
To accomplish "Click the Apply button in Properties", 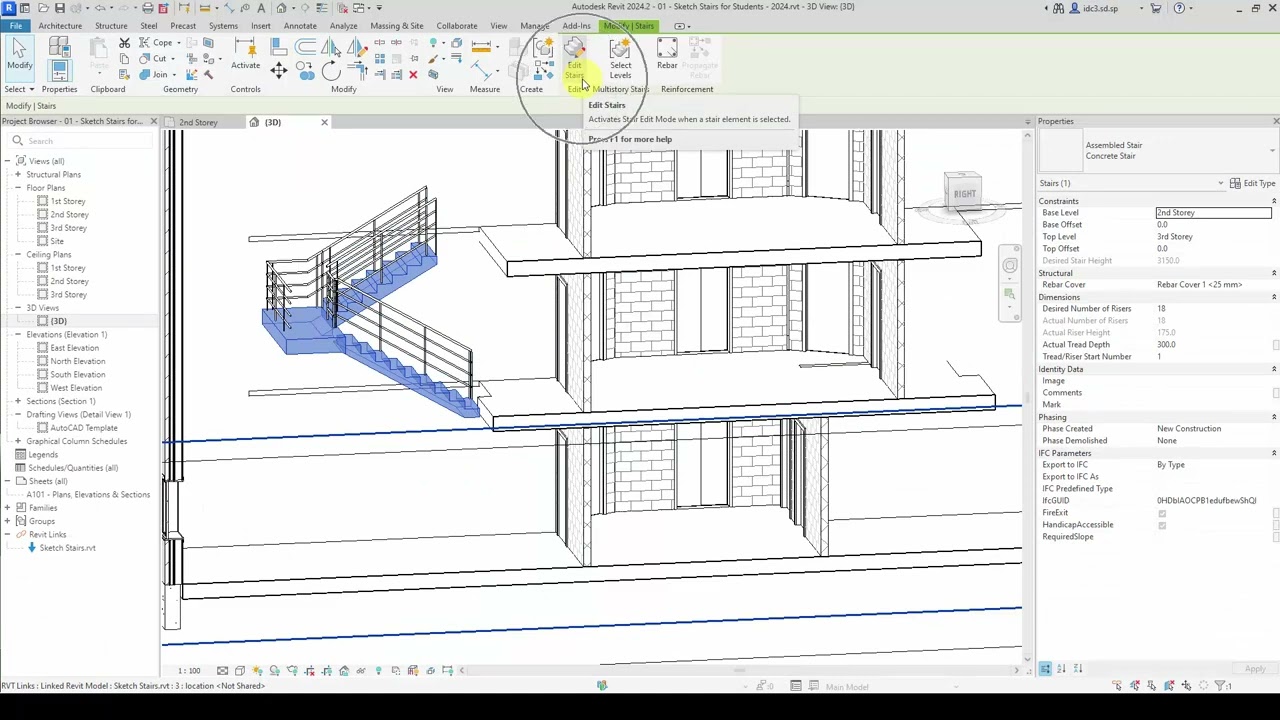I will (1255, 669).
